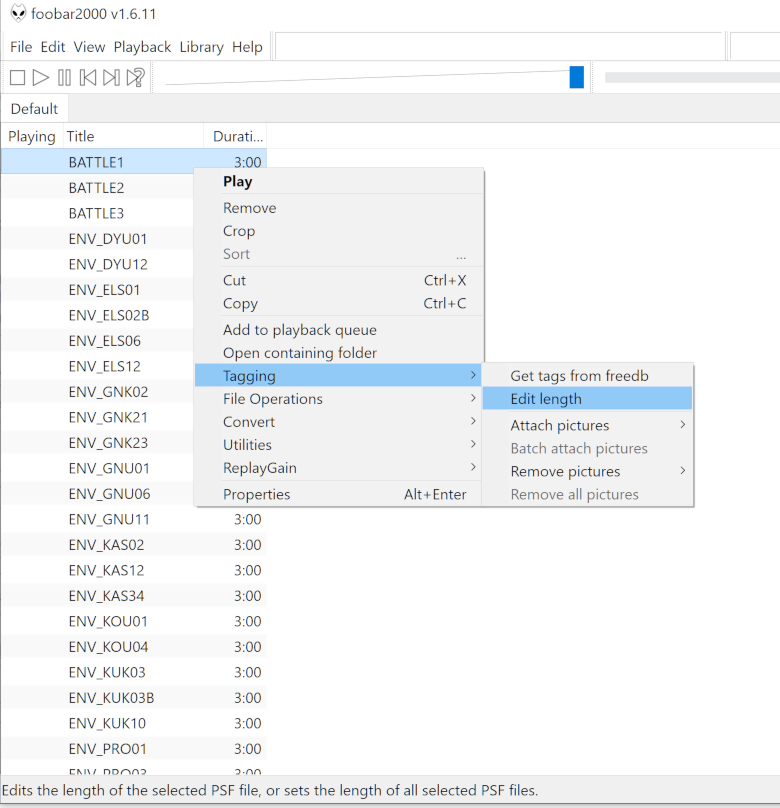The image size is (780, 808).
Task: Open the Library menu
Action: [x=201, y=47]
